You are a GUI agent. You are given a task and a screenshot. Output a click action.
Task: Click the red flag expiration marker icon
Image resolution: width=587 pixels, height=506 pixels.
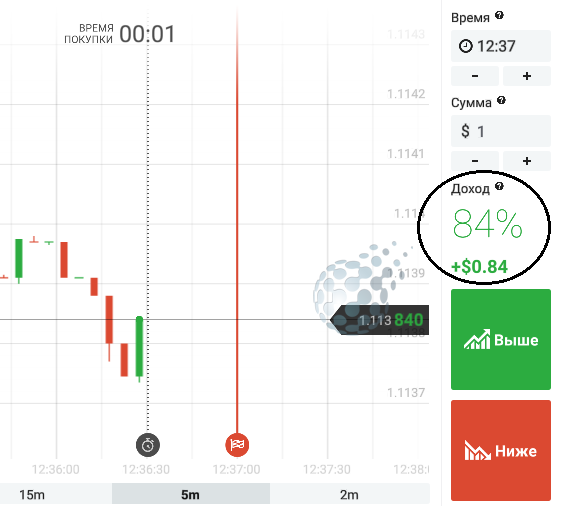[237, 445]
